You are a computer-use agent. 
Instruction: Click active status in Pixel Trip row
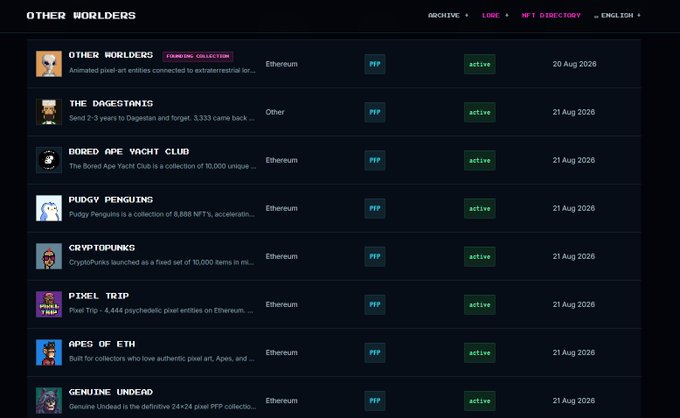480,305
